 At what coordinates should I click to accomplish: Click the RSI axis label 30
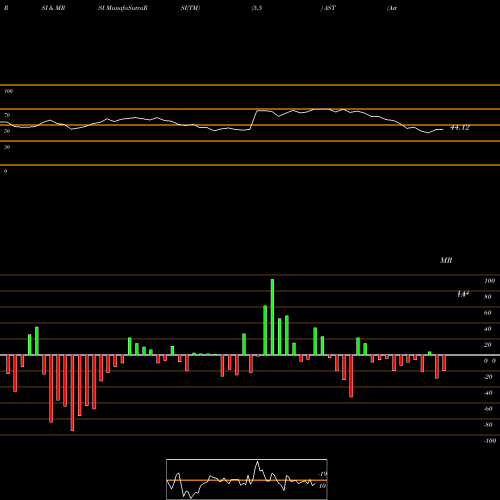click(x=7, y=147)
